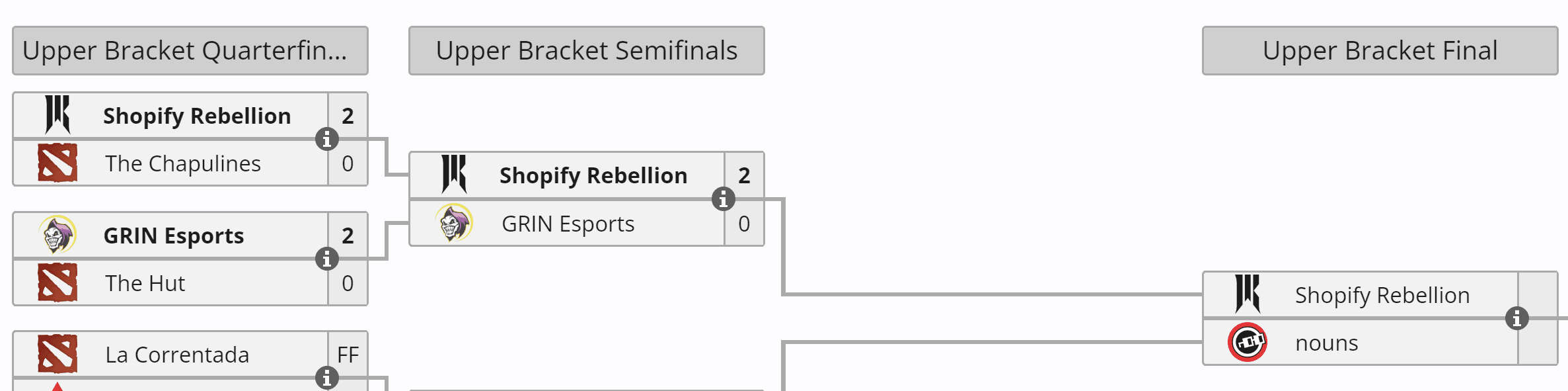Image resolution: width=1568 pixels, height=391 pixels.
Task: Open GRIN Esports team in semifinals
Action: point(568,224)
